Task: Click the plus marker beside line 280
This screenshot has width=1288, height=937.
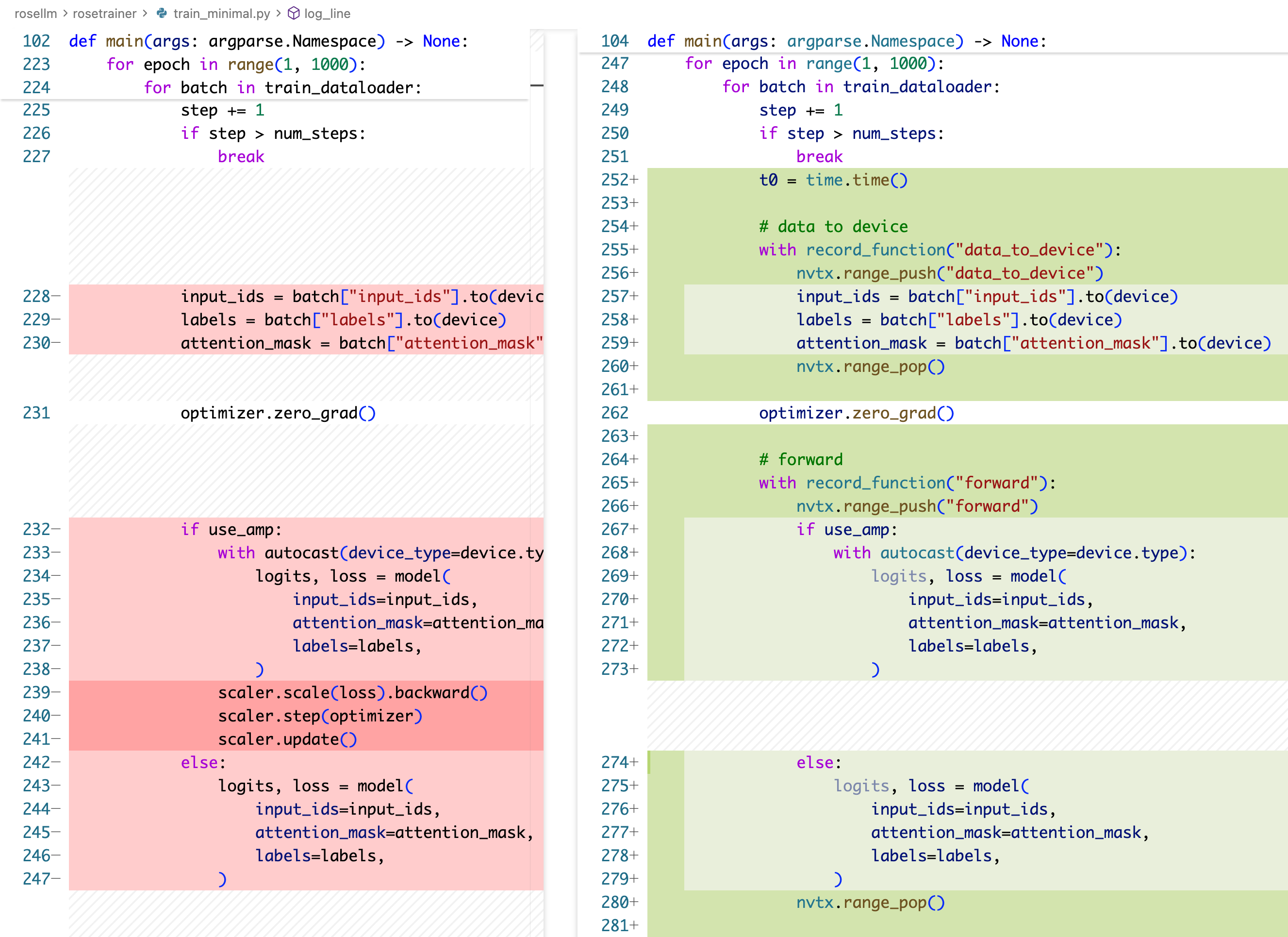Action: click(634, 902)
